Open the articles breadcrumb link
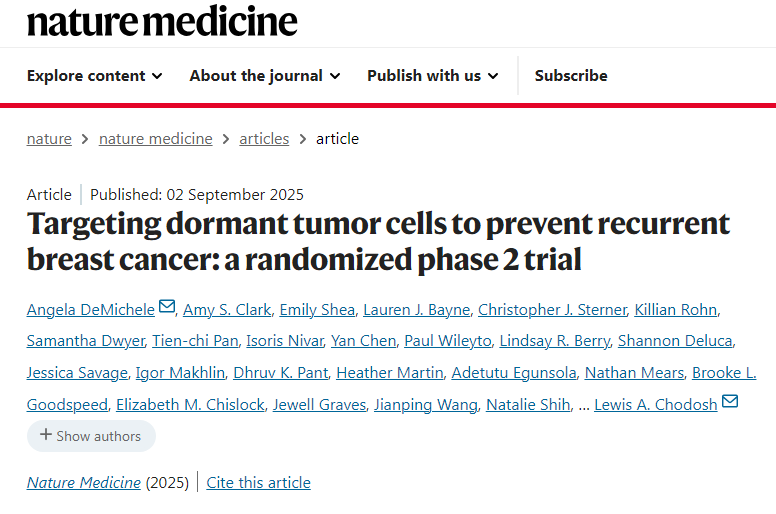Image resolution: width=776 pixels, height=514 pixels. point(264,139)
